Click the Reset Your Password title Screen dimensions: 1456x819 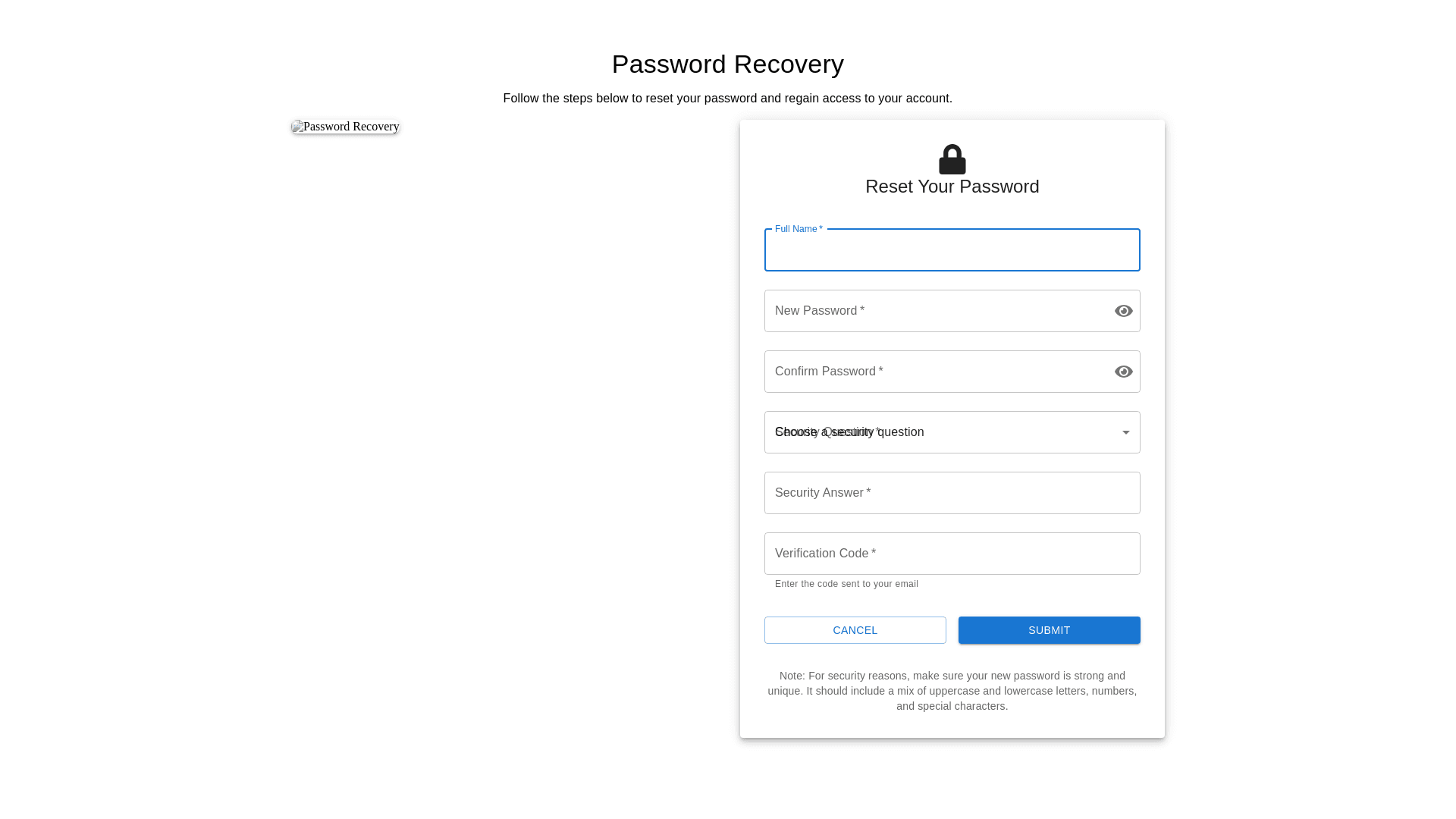pos(952,187)
